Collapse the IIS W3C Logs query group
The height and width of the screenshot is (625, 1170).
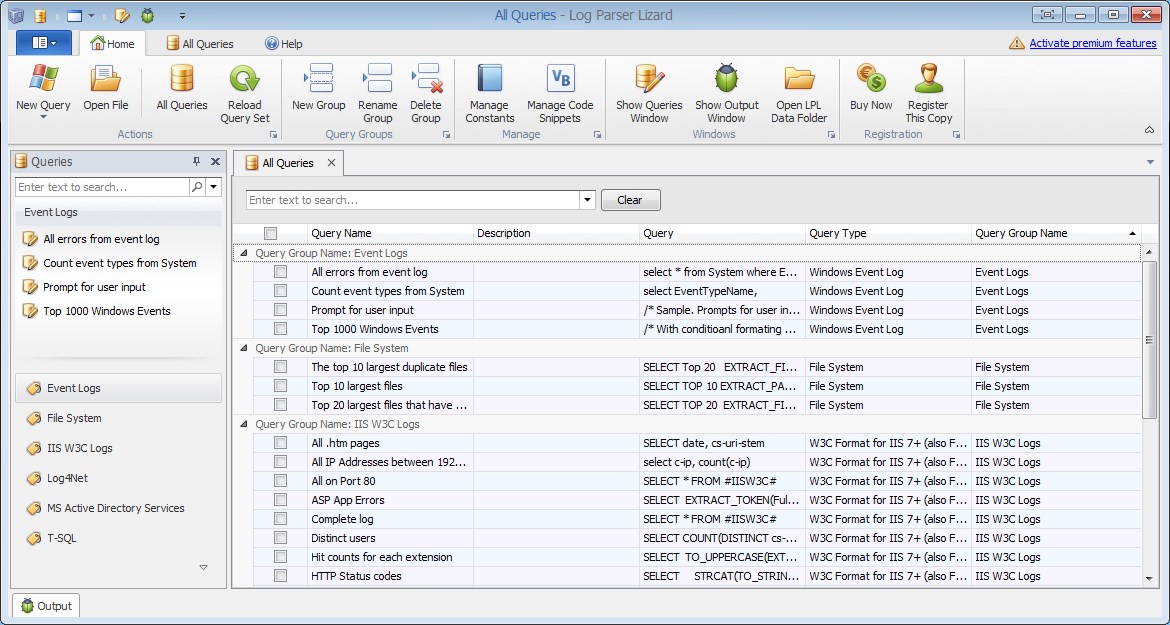[x=243, y=424]
